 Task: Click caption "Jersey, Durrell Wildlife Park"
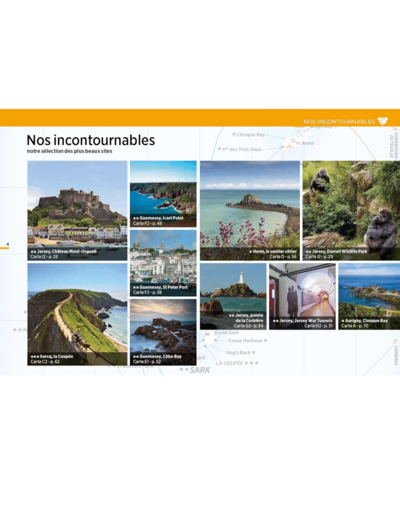click(x=336, y=251)
